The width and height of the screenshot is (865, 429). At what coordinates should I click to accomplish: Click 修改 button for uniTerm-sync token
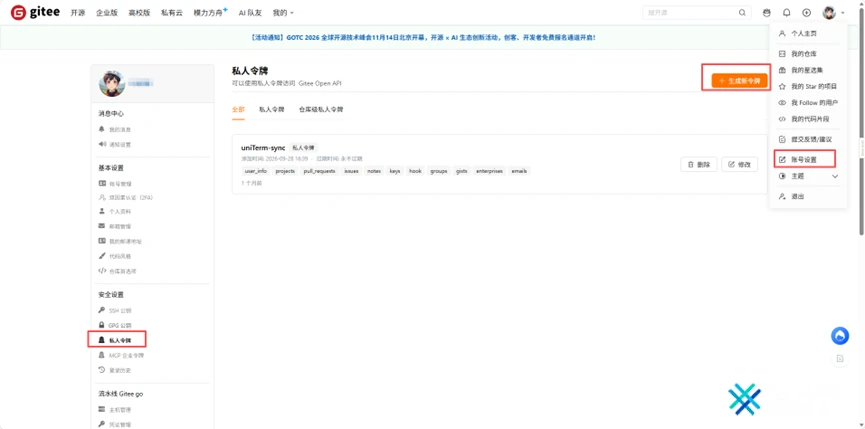click(x=739, y=164)
